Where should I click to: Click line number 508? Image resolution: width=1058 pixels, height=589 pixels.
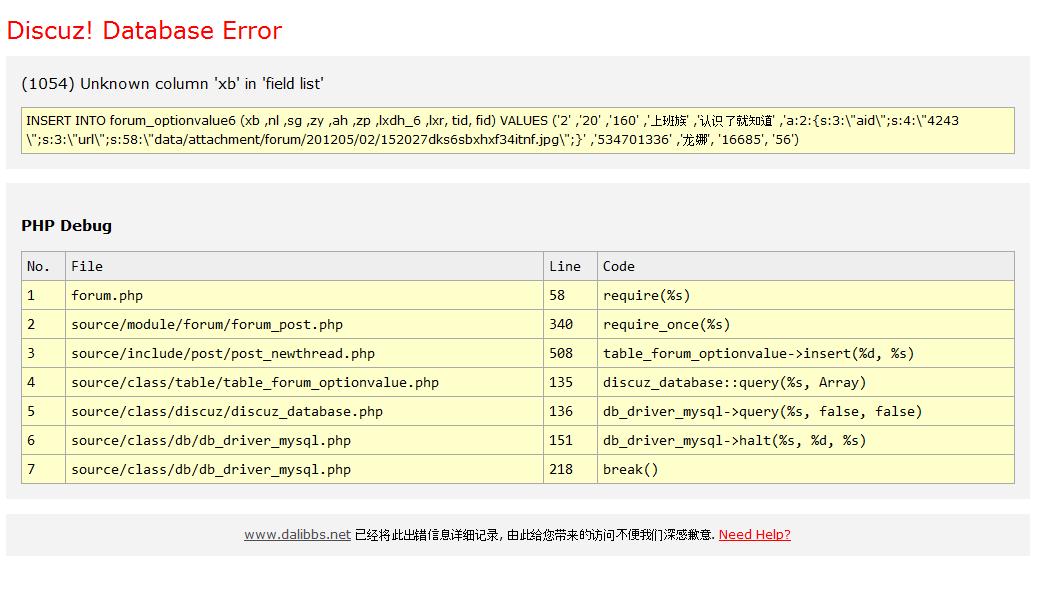[570, 354]
